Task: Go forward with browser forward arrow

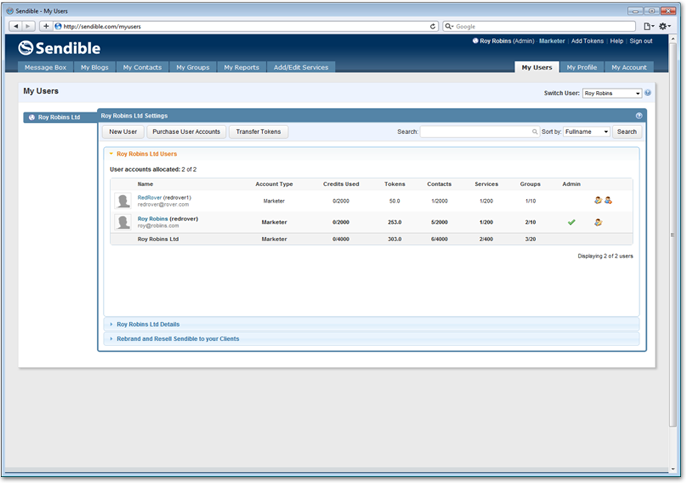Action: (28, 26)
